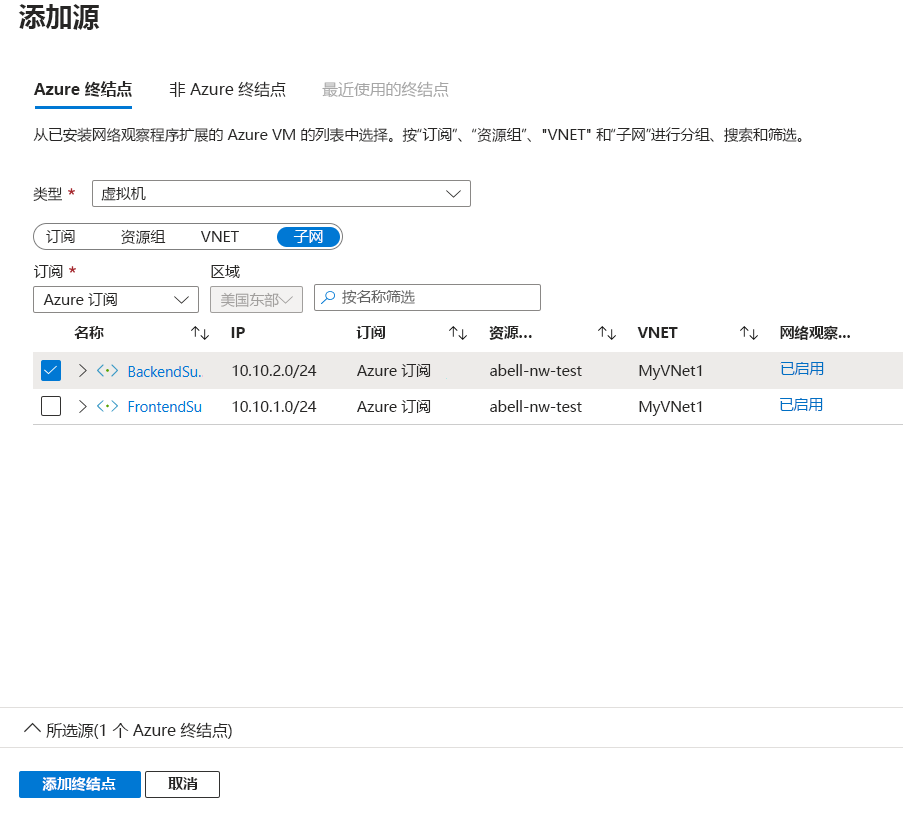
Task: Click the 添加终结点 button
Action: [x=79, y=784]
